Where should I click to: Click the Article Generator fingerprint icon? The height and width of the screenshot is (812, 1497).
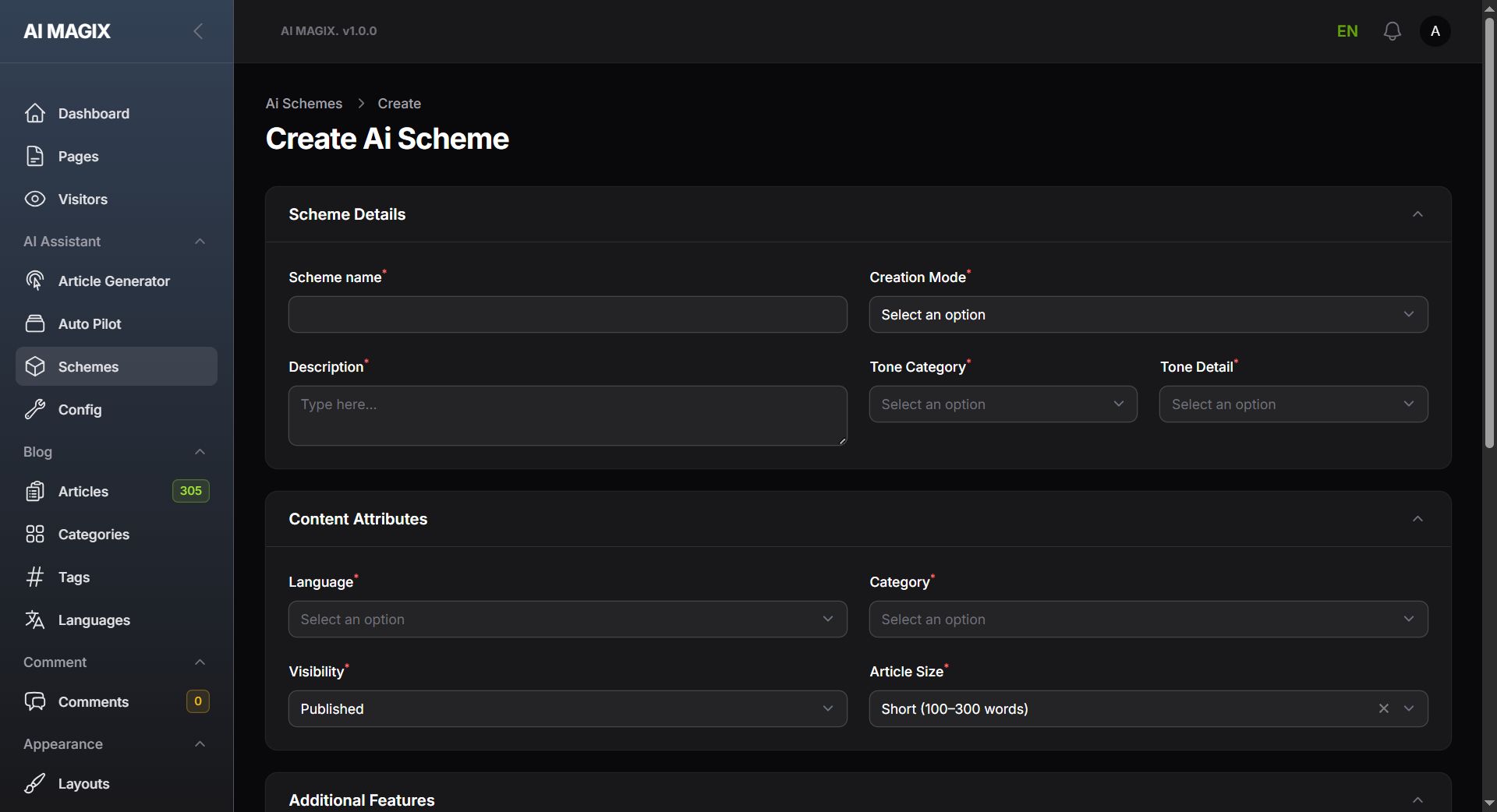(x=35, y=281)
